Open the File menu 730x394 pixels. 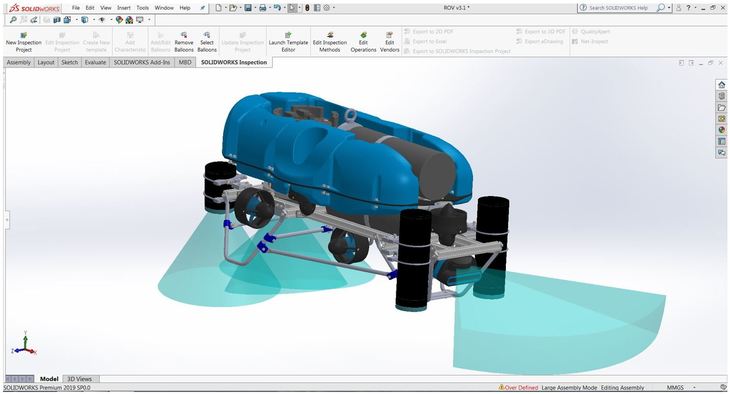pyautogui.click(x=75, y=8)
